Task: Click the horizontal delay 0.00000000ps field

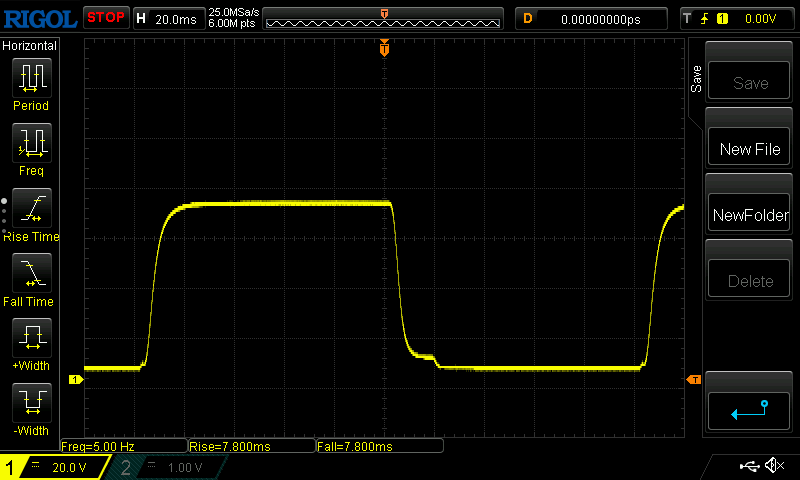Action: click(x=600, y=18)
